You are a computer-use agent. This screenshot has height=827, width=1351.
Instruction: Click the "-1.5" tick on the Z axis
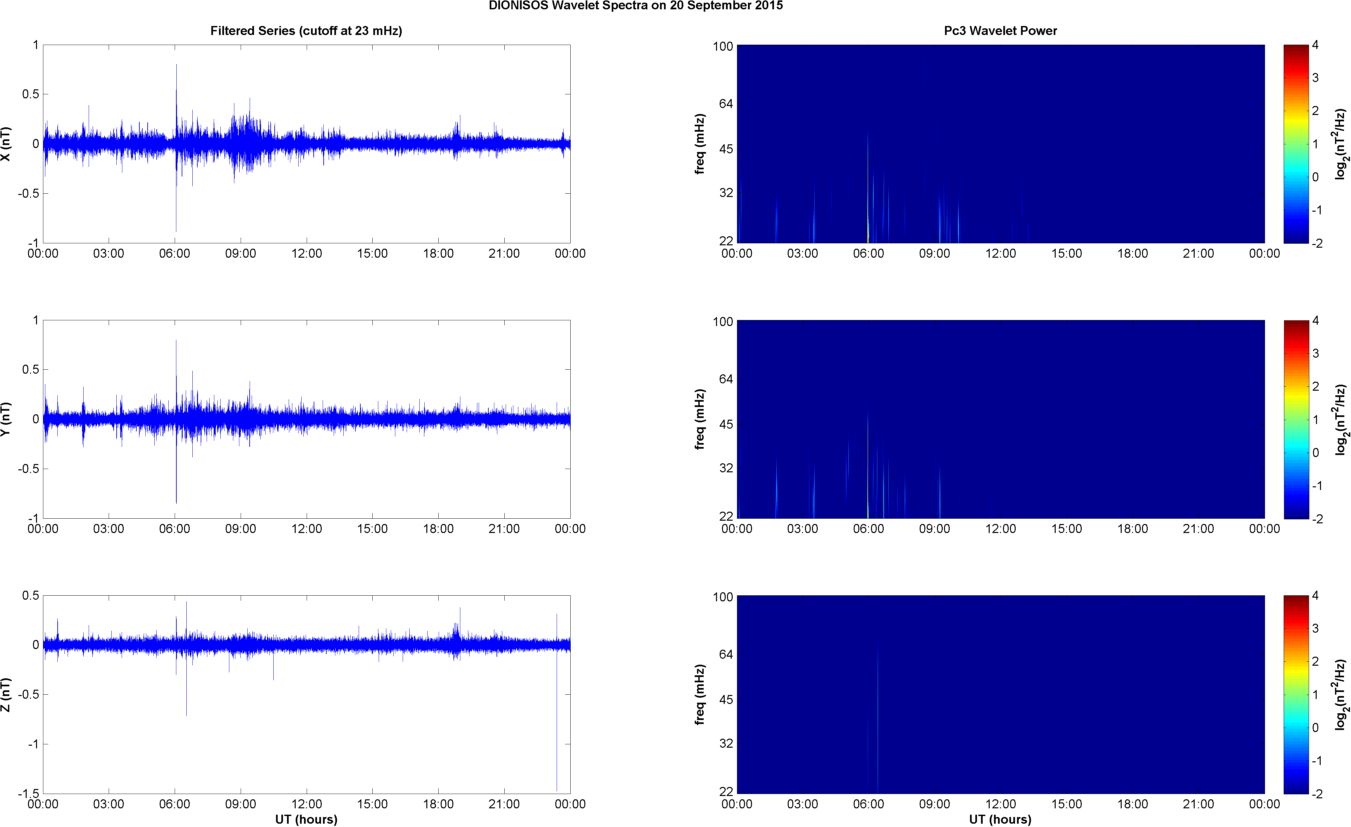pos(28,793)
